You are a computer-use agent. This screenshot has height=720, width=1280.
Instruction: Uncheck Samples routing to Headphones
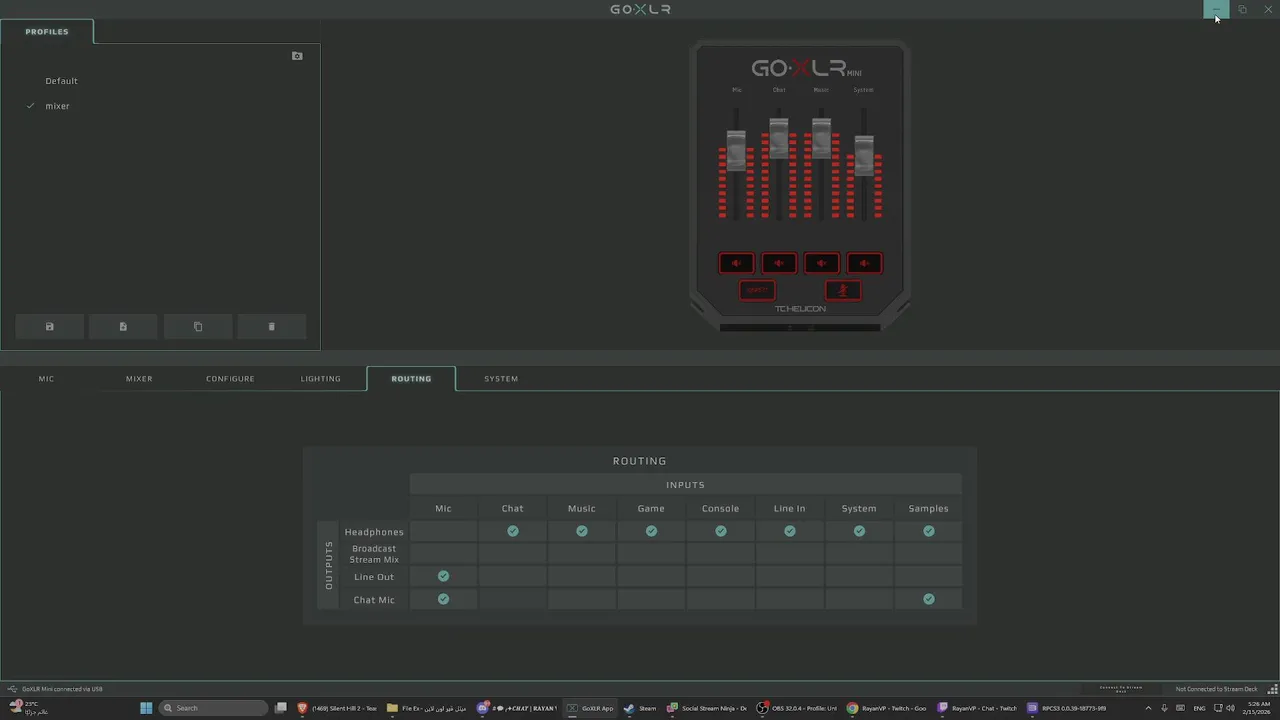[929, 532]
